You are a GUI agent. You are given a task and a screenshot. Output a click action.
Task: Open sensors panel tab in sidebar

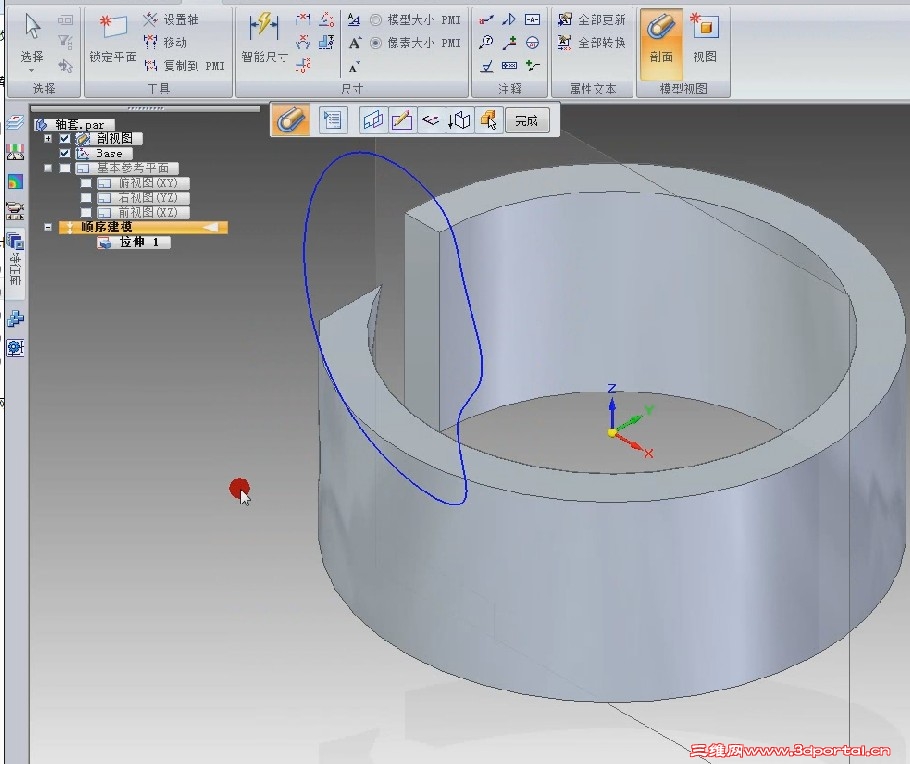coord(15,152)
